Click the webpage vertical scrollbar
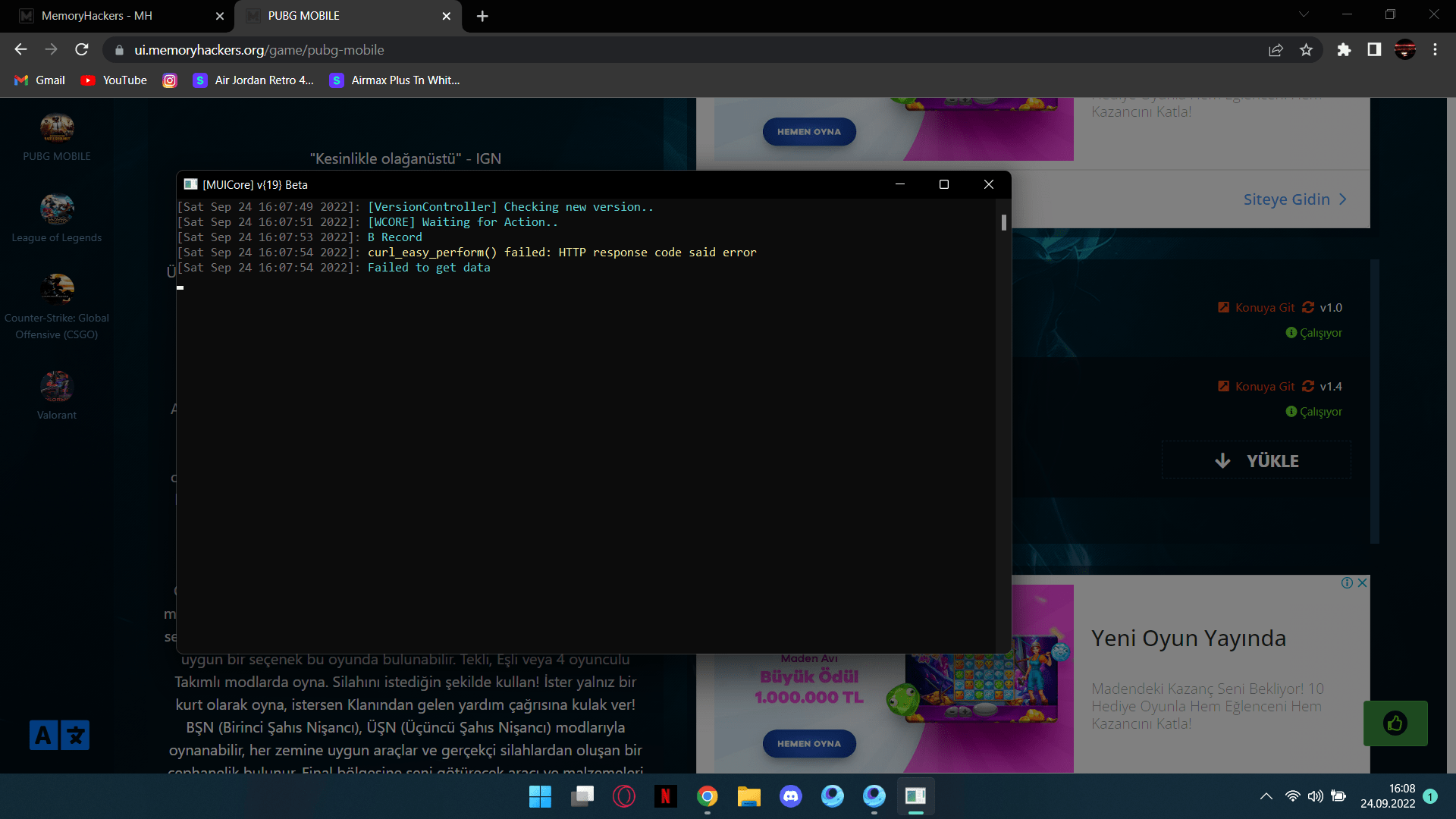1456x819 pixels. [x=1451, y=435]
